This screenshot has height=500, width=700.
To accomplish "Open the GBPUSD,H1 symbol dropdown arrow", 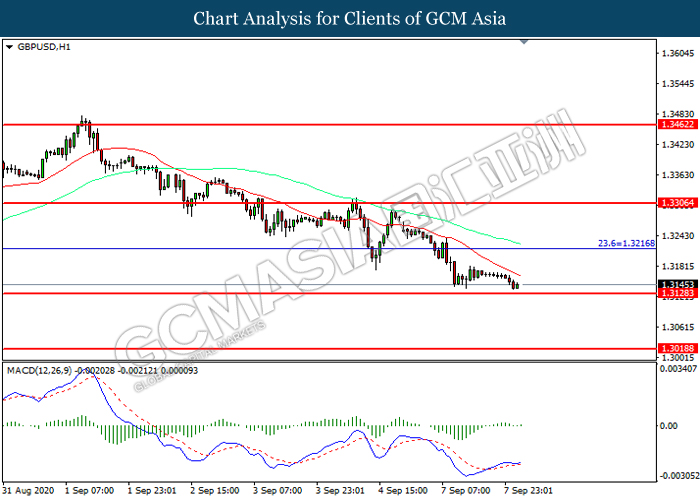I will (9, 47).
